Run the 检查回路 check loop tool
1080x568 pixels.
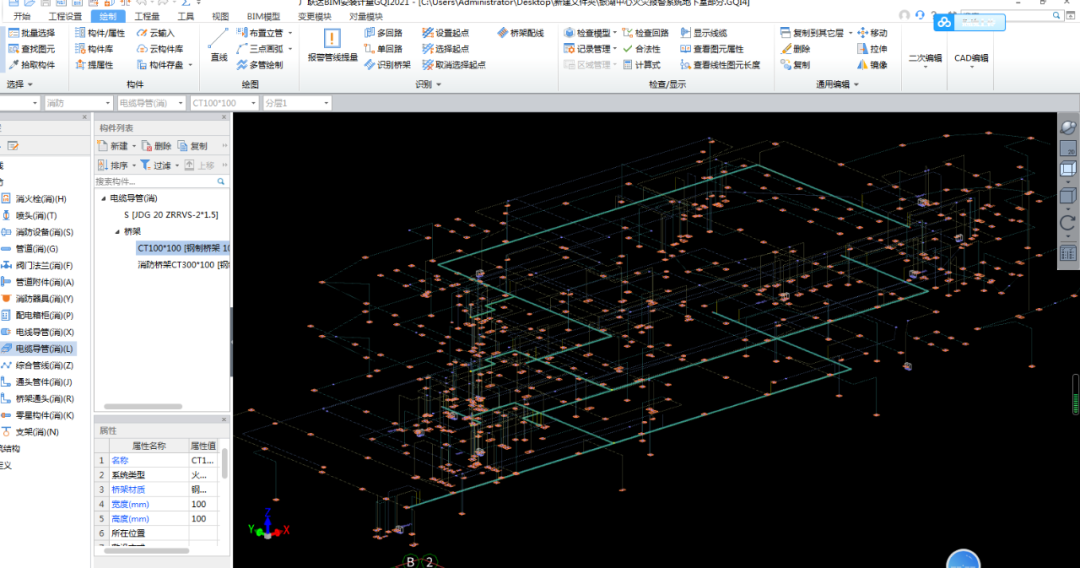pos(645,32)
